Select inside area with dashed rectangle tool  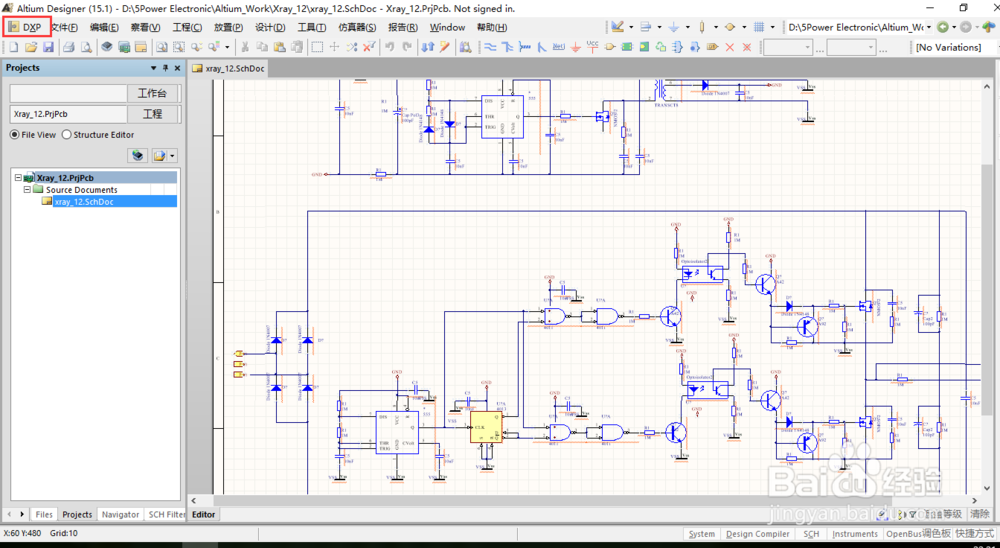point(317,47)
